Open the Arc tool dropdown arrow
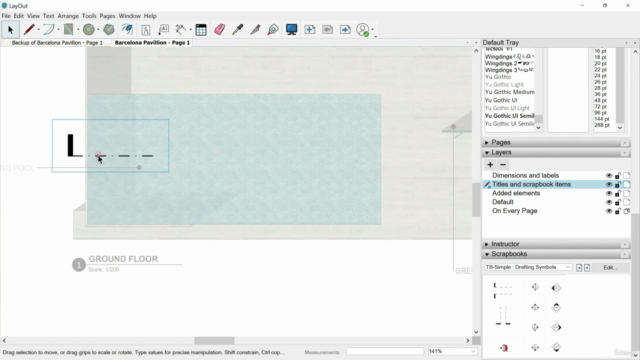Screen dimensions: 640x360 tap(58, 29)
